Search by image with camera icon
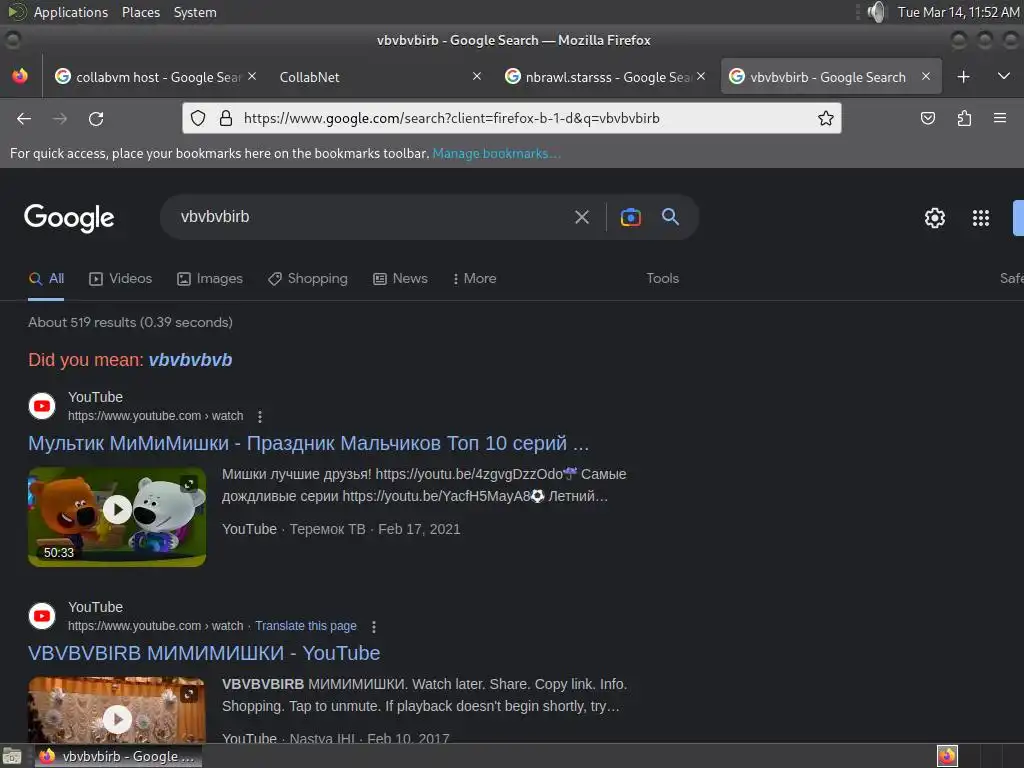This screenshot has height=768, width=1024. click(630, 217)
